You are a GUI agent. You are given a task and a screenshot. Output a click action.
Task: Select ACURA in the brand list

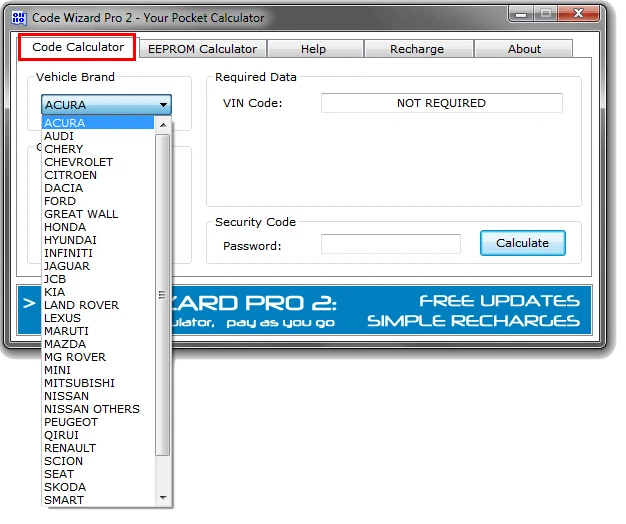[x=98, y=123]
